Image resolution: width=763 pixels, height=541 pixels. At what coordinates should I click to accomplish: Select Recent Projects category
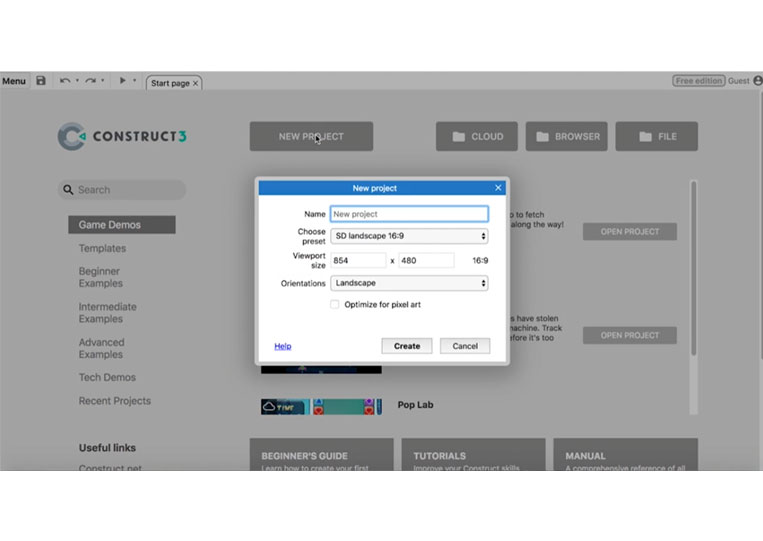coord(115,401)
